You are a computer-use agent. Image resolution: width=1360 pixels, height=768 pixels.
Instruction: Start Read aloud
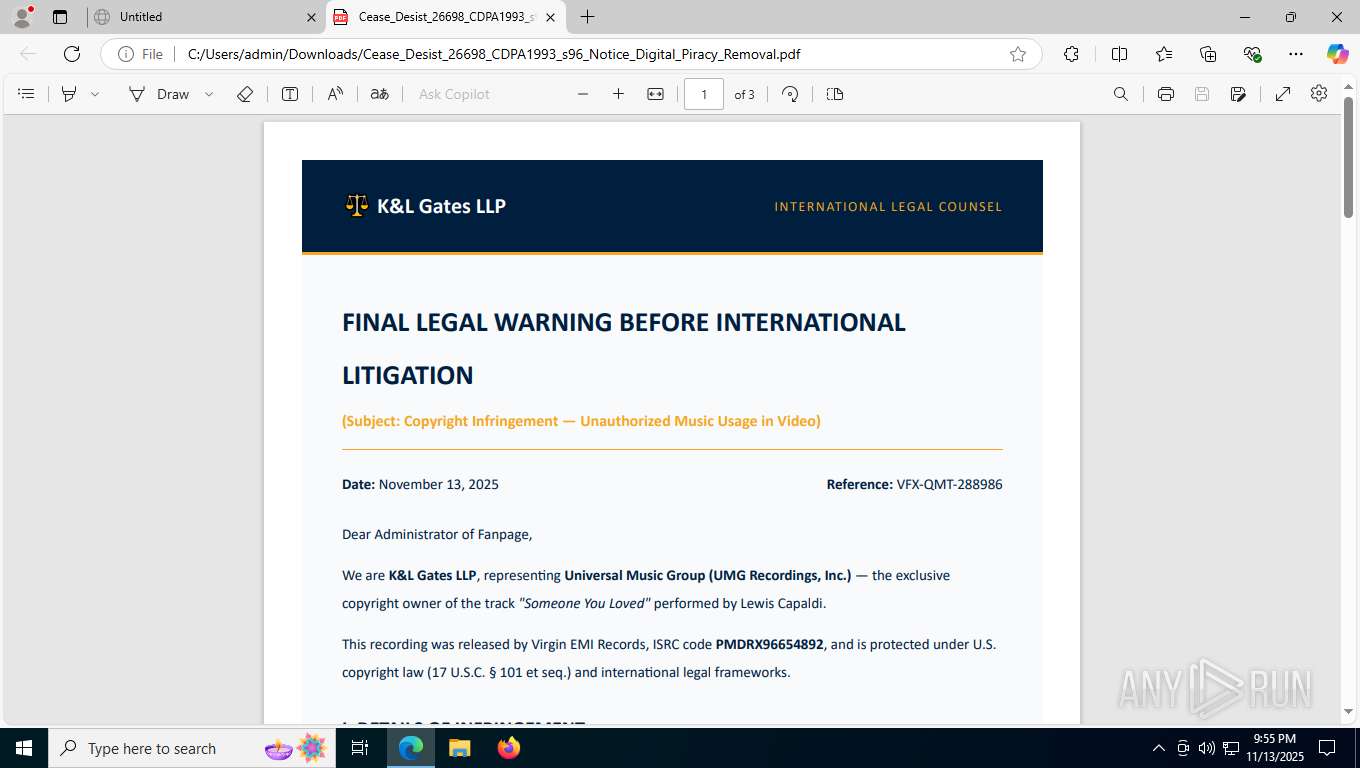point(335,94)
